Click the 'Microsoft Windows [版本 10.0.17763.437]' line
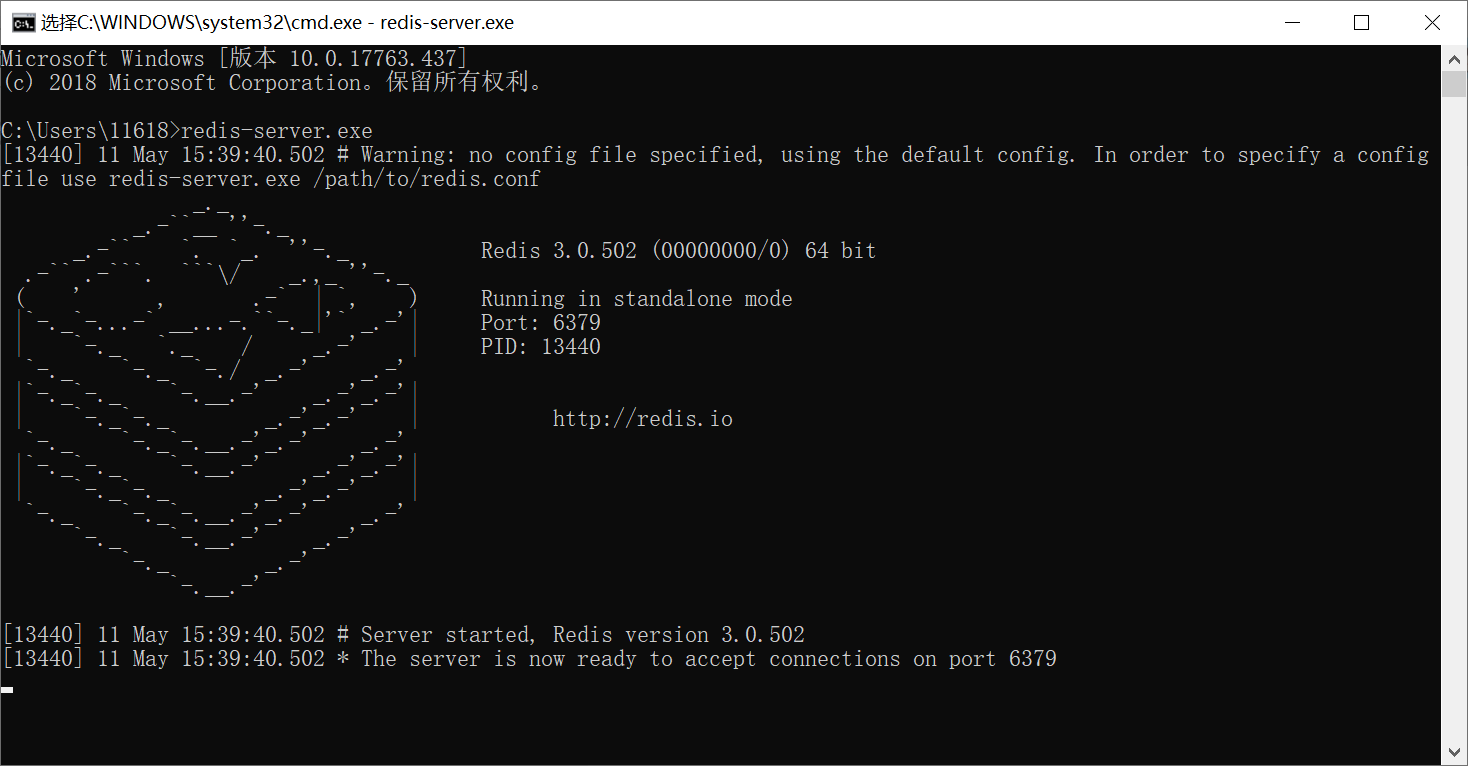Viewport: 1468px width, 766px height. pyautogui.click(x=234, y=59)
